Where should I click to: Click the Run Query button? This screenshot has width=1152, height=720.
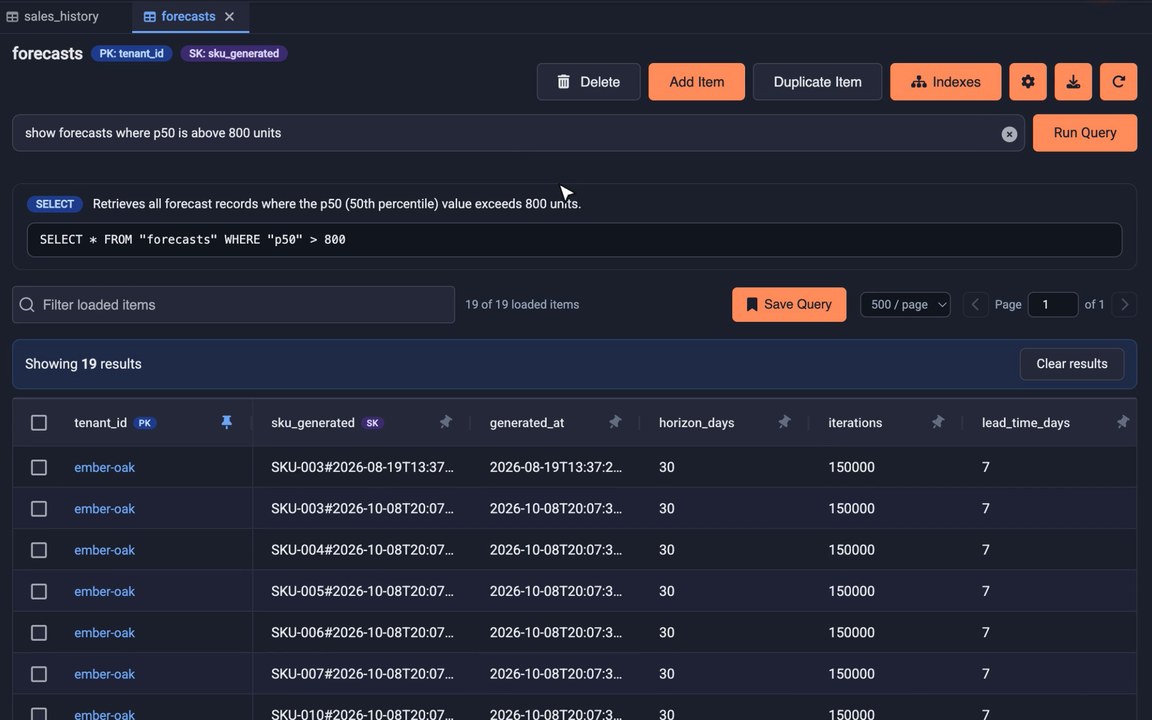1084,133
